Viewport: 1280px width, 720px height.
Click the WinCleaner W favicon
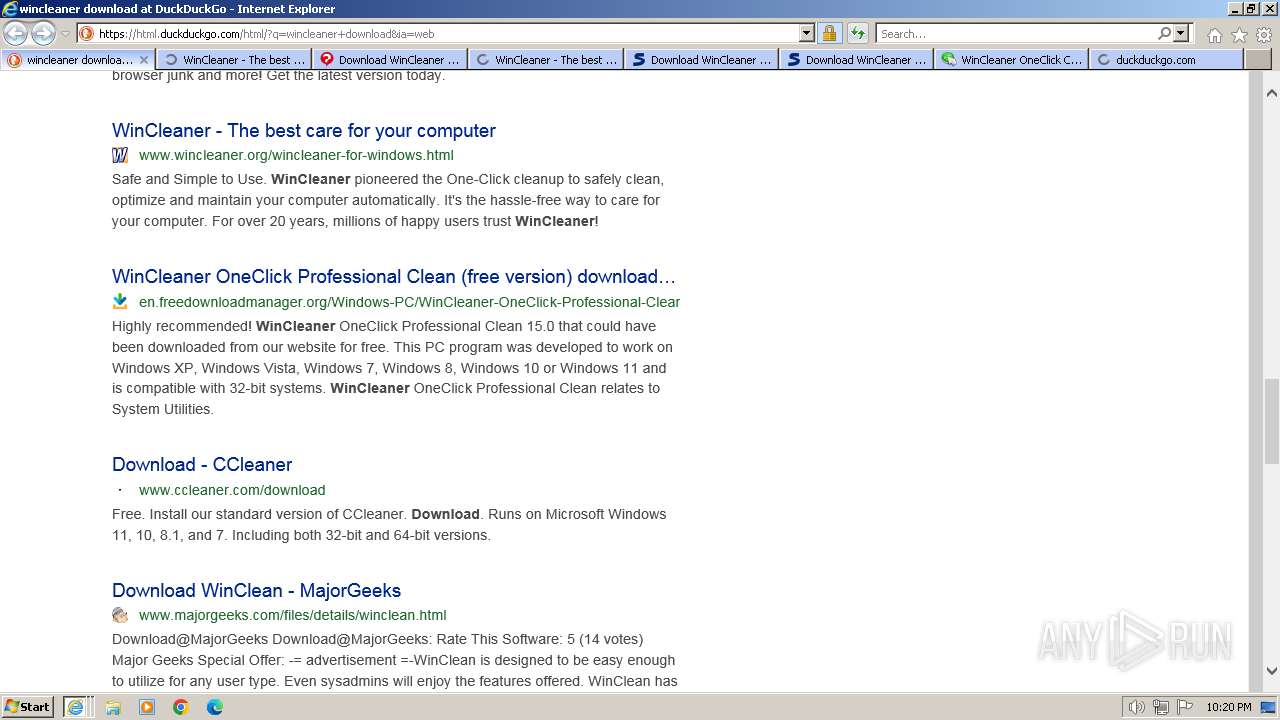(x=120, y=155)
